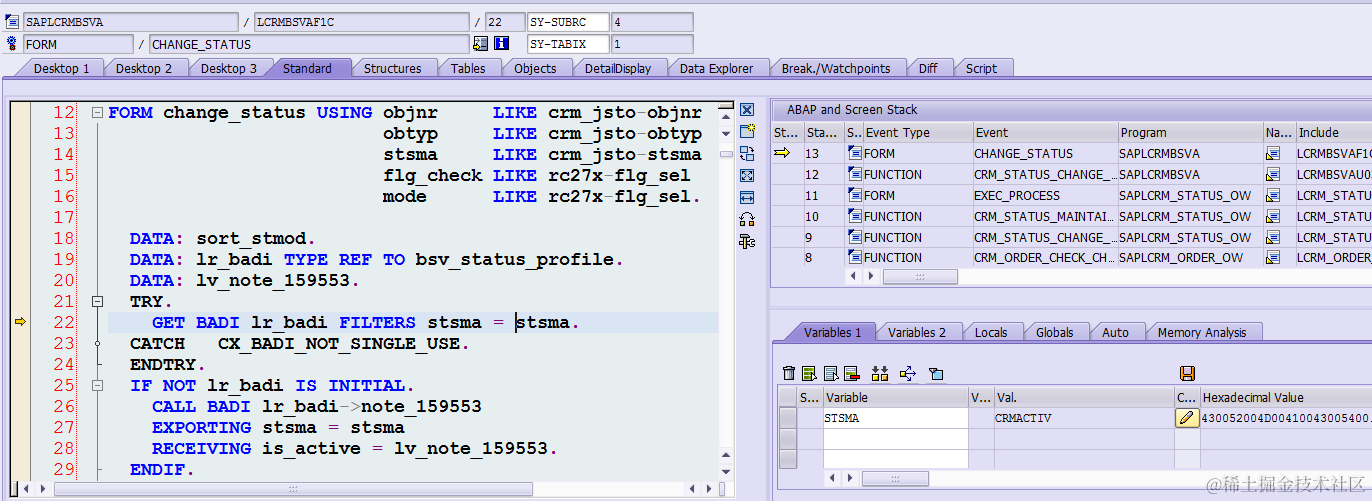The image size is (1372, 501).
Task: Click the gear icon beside the FORM field
Action: tap(12, 44)
